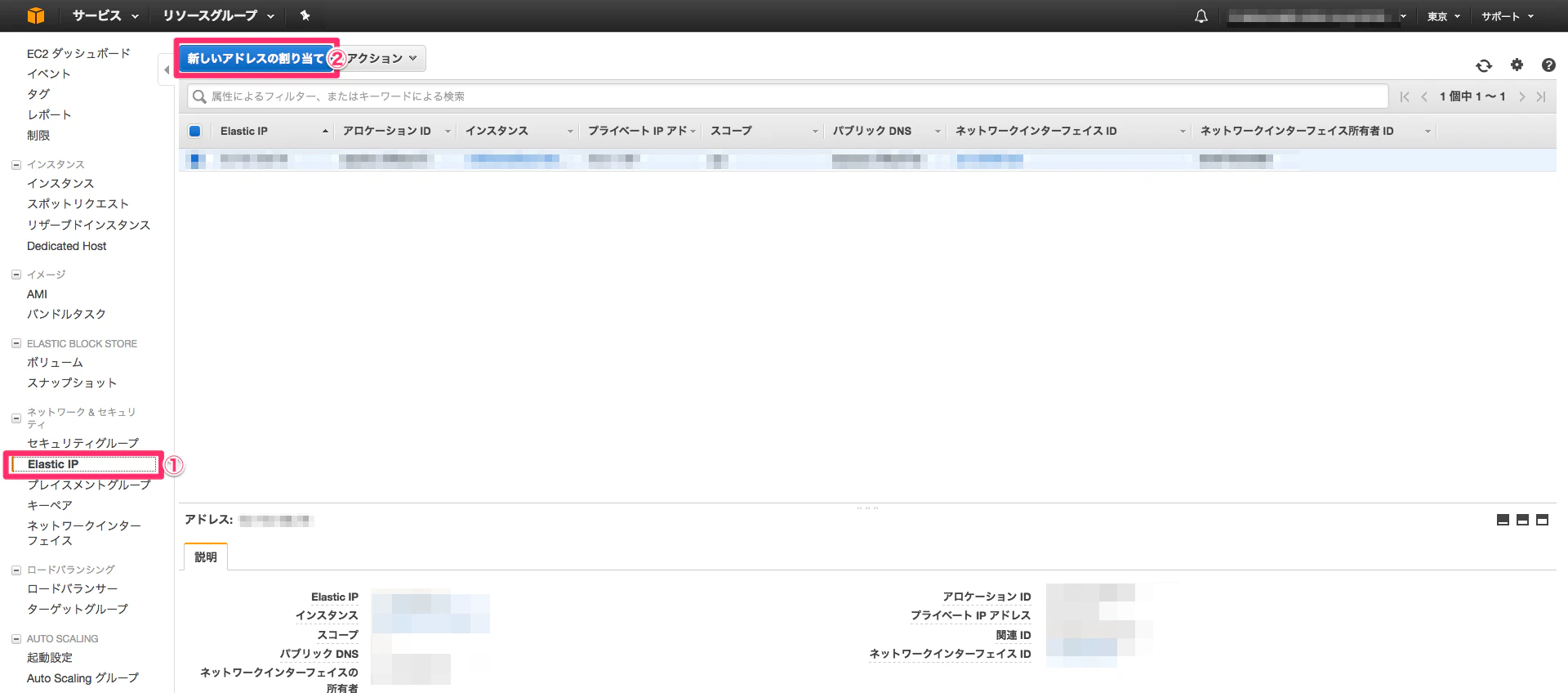The width and height of the screenshot is (1568, 693).
Task: Open スナップショット in sidebar
Action: click(x=72, y=382)
